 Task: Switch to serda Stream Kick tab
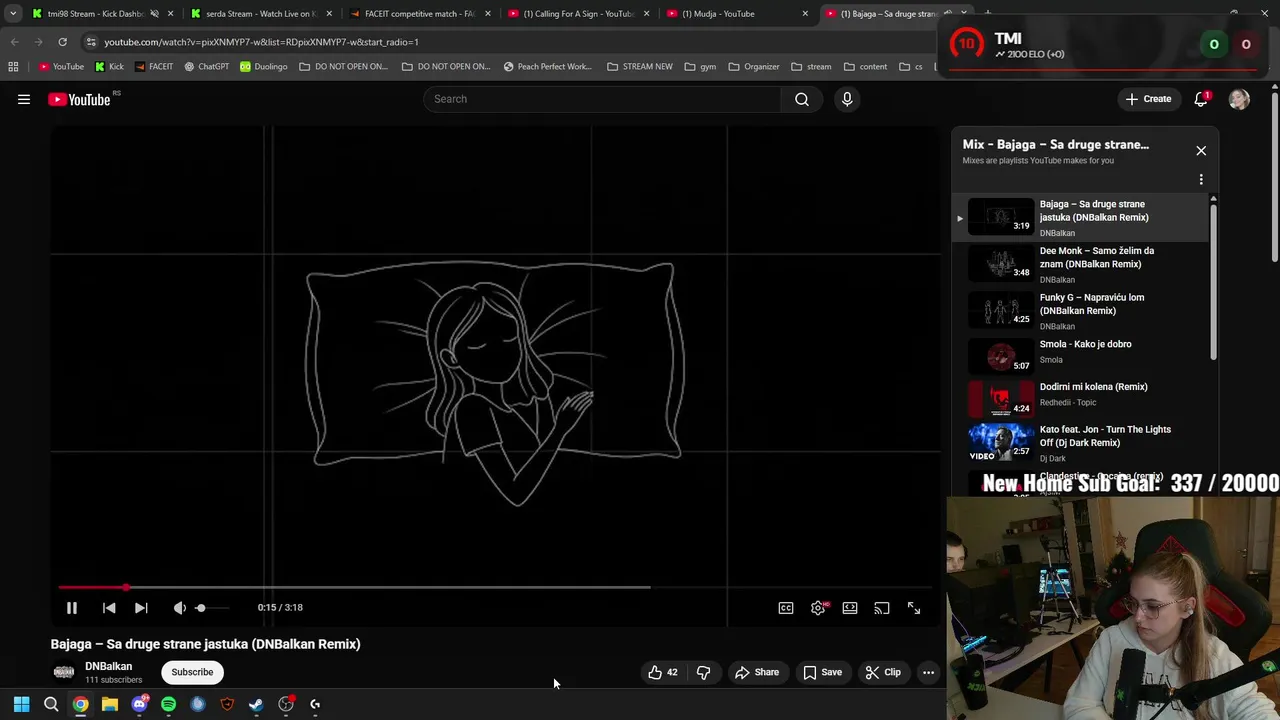point(261,14)
